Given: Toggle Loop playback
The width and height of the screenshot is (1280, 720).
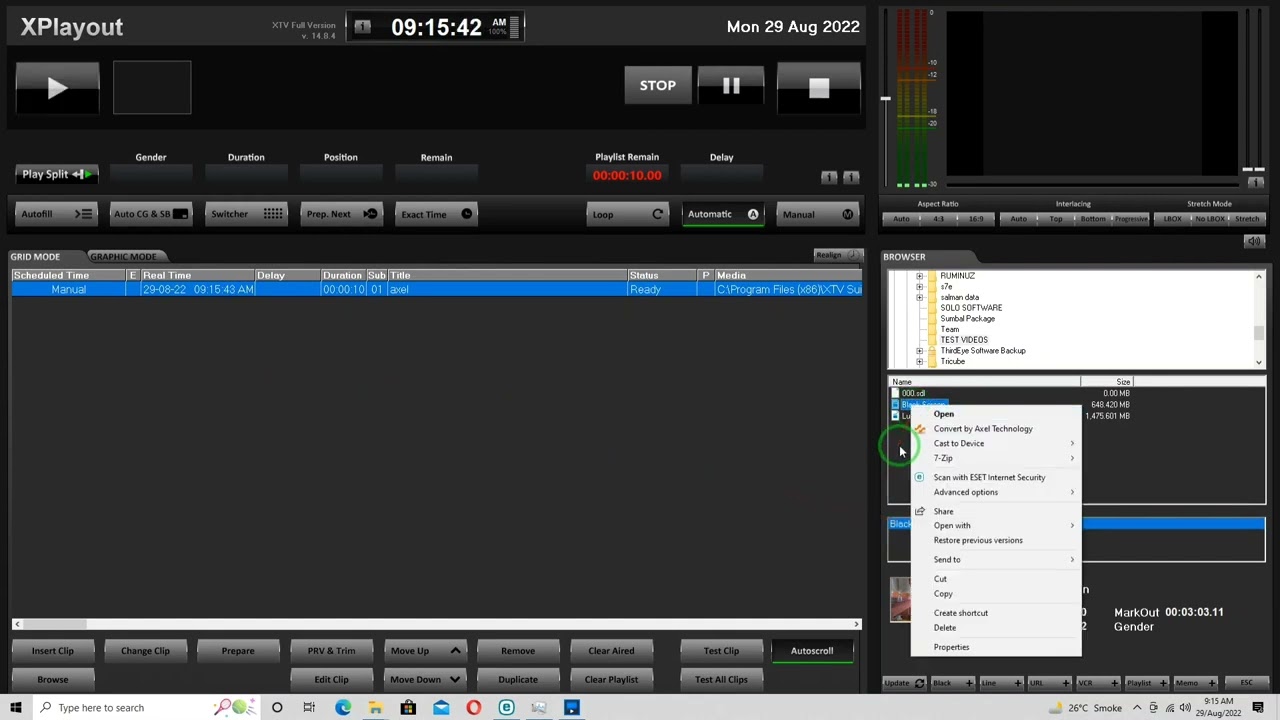Looking at the screenshot, I should pyautogui.click(x=627, y=214).
